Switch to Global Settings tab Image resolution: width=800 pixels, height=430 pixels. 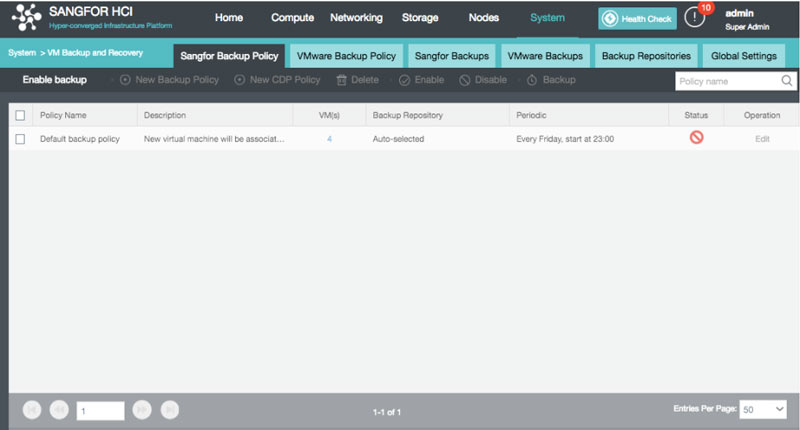pos(744,56)
